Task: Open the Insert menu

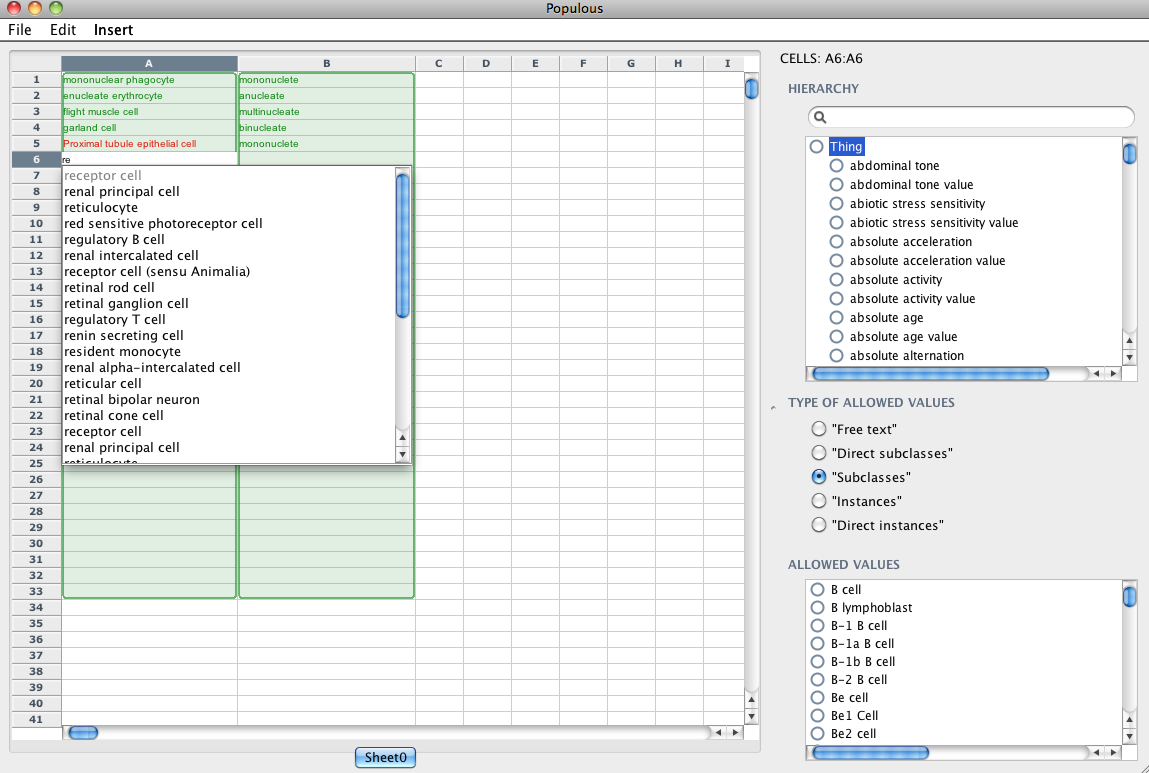Action: 113,30
